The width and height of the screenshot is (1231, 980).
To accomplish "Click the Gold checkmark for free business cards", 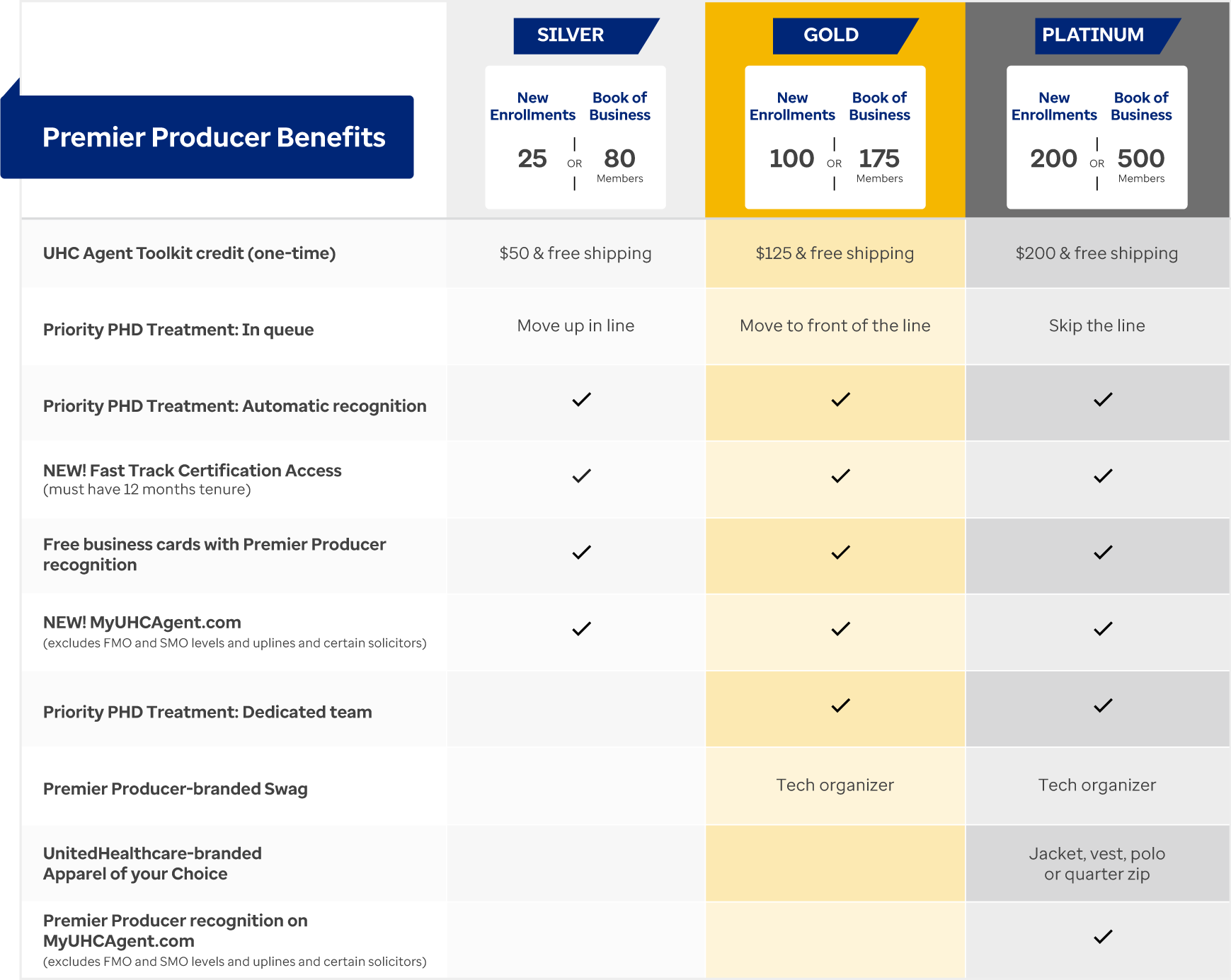I will pos(840,553).
